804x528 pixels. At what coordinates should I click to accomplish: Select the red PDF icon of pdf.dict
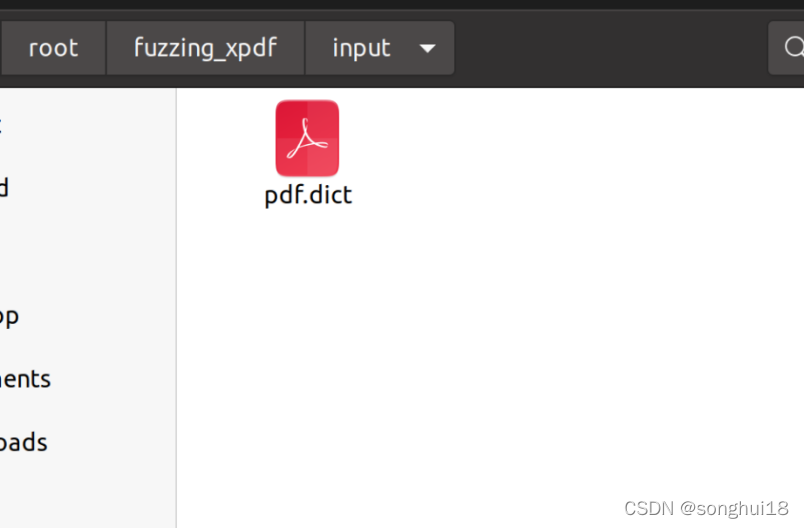point(307,138)
